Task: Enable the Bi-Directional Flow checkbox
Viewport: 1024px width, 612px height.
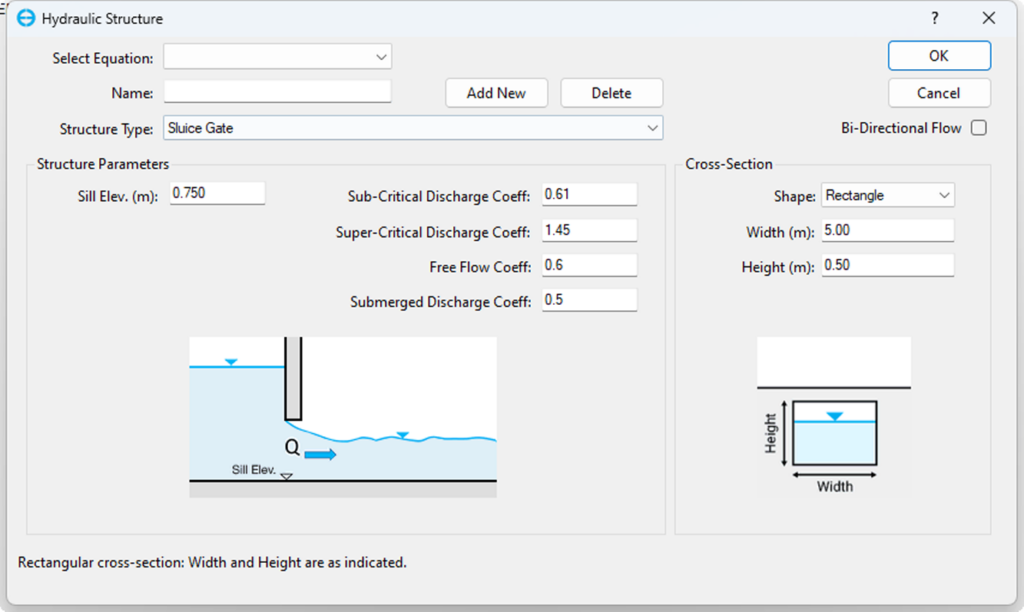Action: (978, 128)
